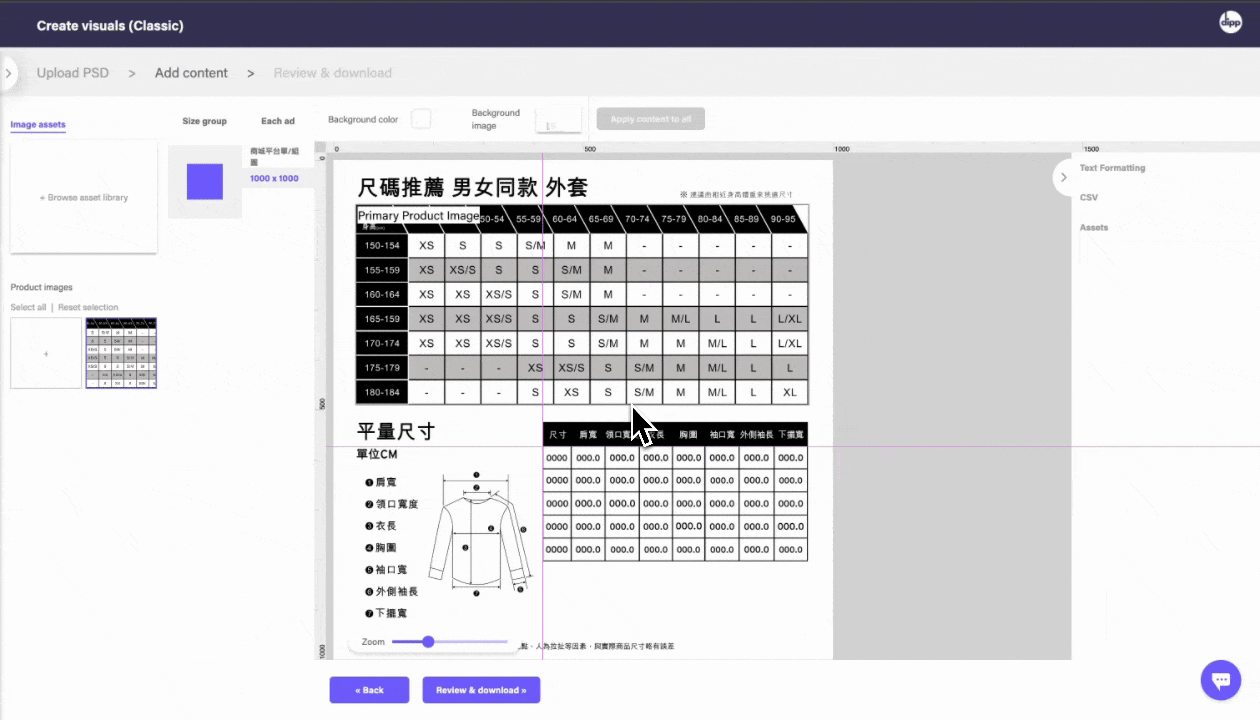Open the Text Formatting panel

pos(1115,167)
